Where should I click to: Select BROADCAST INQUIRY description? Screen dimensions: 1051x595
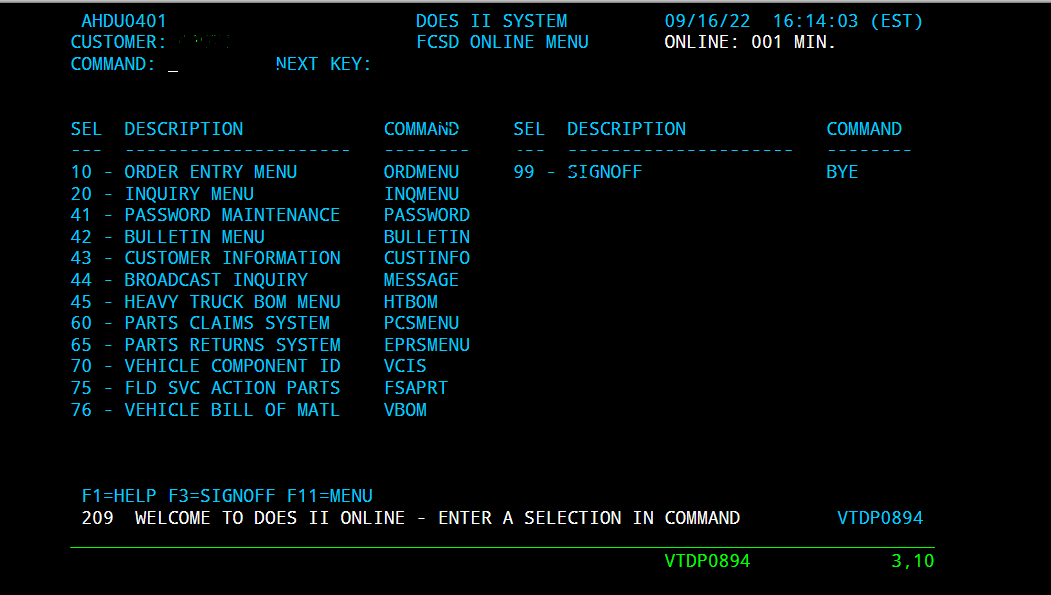click(216, 280)
